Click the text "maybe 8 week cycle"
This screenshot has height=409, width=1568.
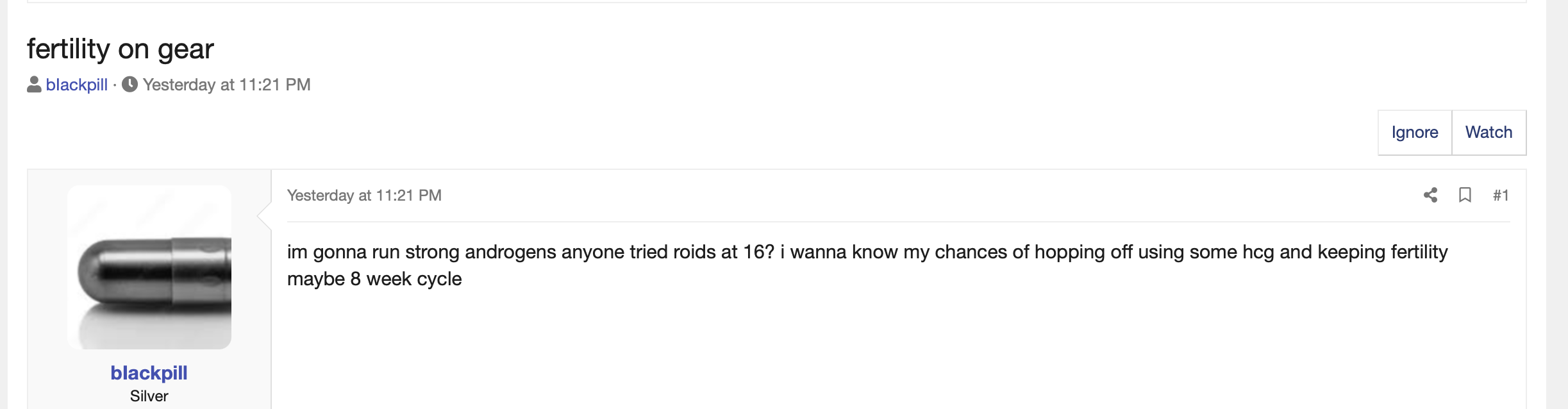coord(374,279)
